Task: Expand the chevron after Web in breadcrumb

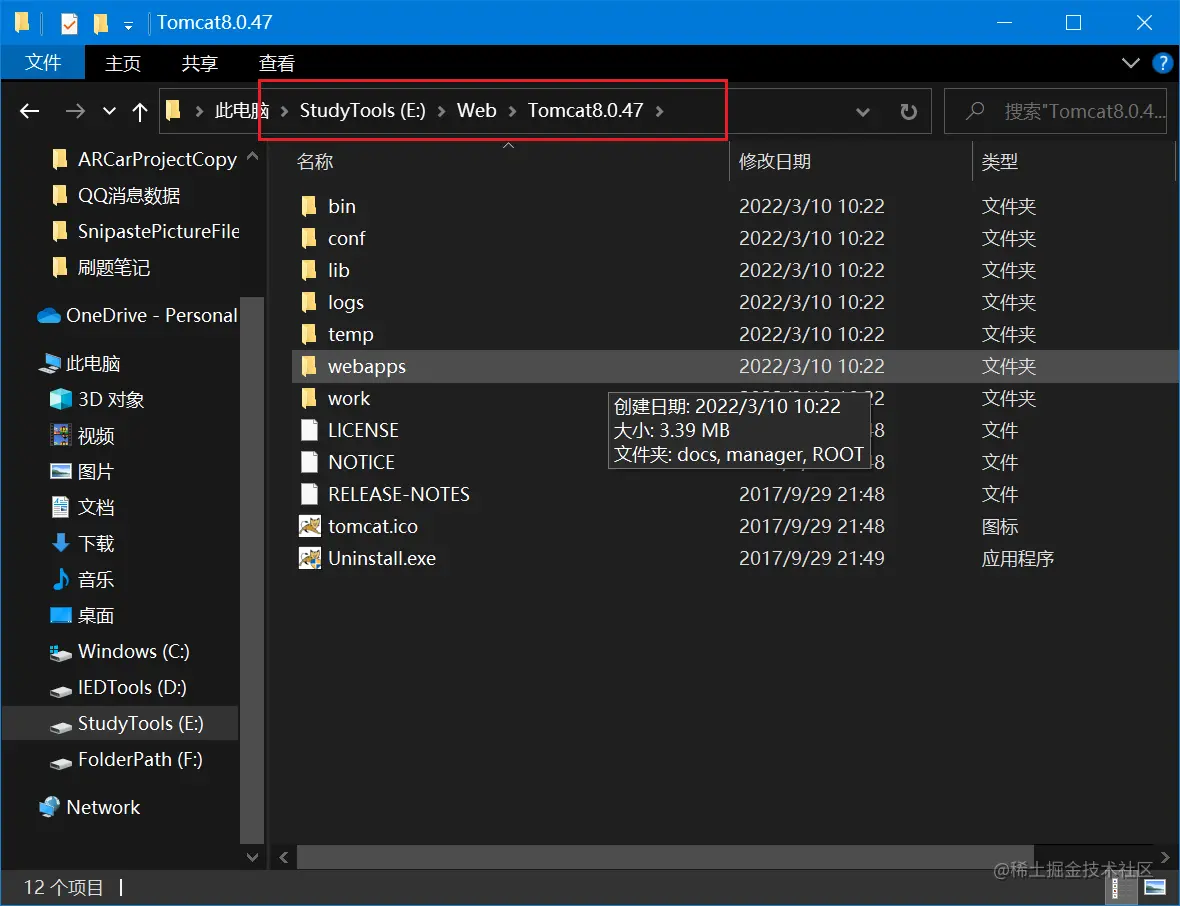Action: pyautogui.click(x=512, y=111)
